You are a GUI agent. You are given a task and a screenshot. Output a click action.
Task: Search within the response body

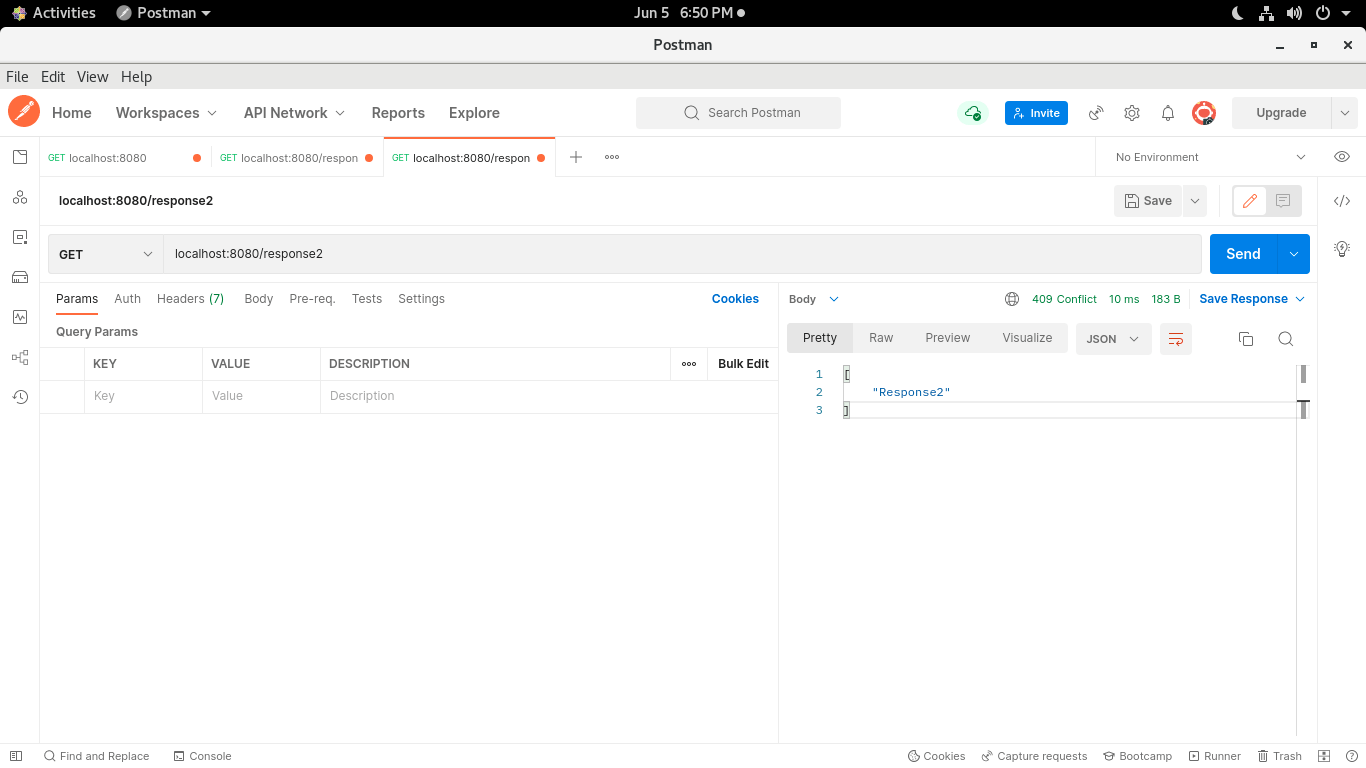point(1285,339)
